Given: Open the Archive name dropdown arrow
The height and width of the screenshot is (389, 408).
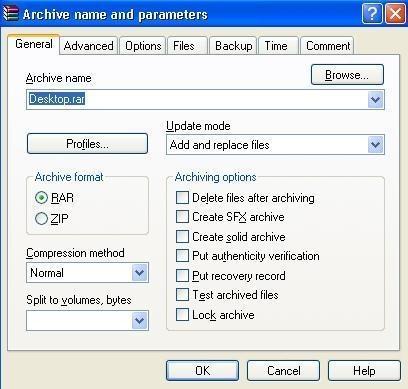Looking at the screenshot, I should pyautogui.click(x=376, y=99).
